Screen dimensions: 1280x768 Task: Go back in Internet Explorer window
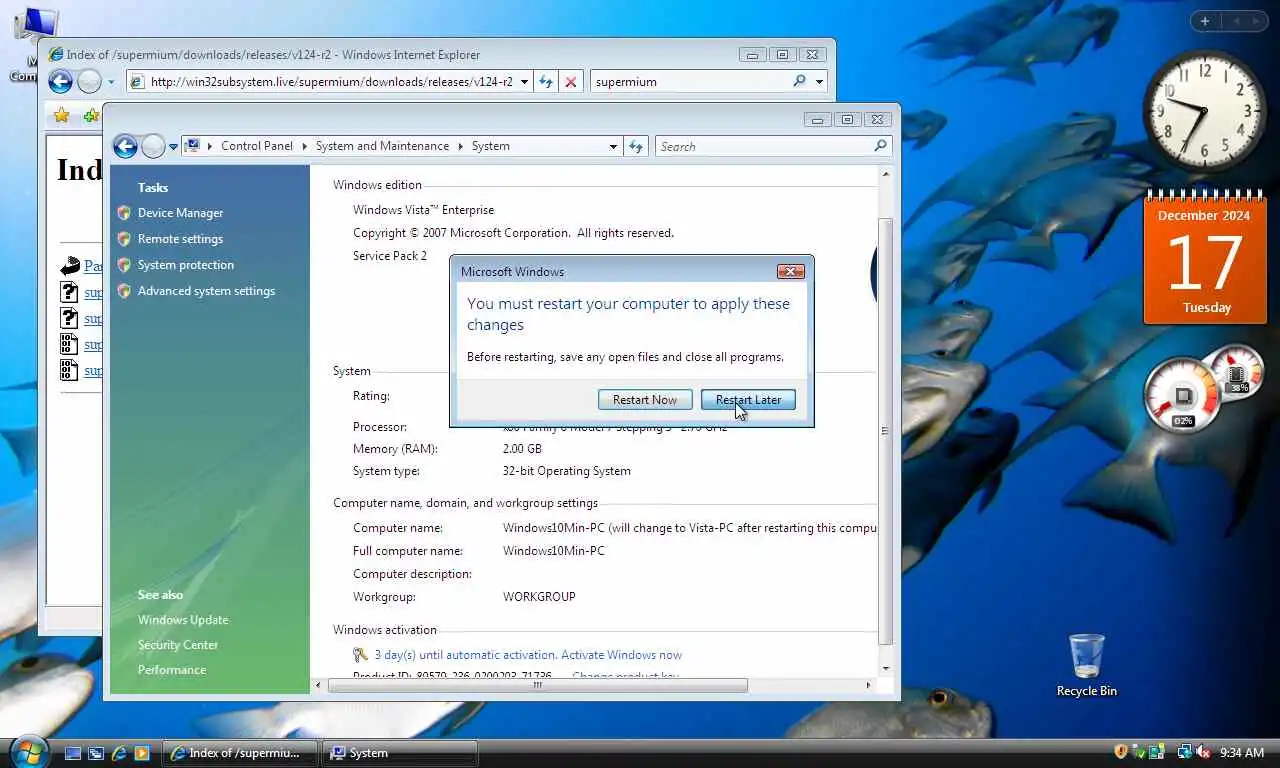61,82
